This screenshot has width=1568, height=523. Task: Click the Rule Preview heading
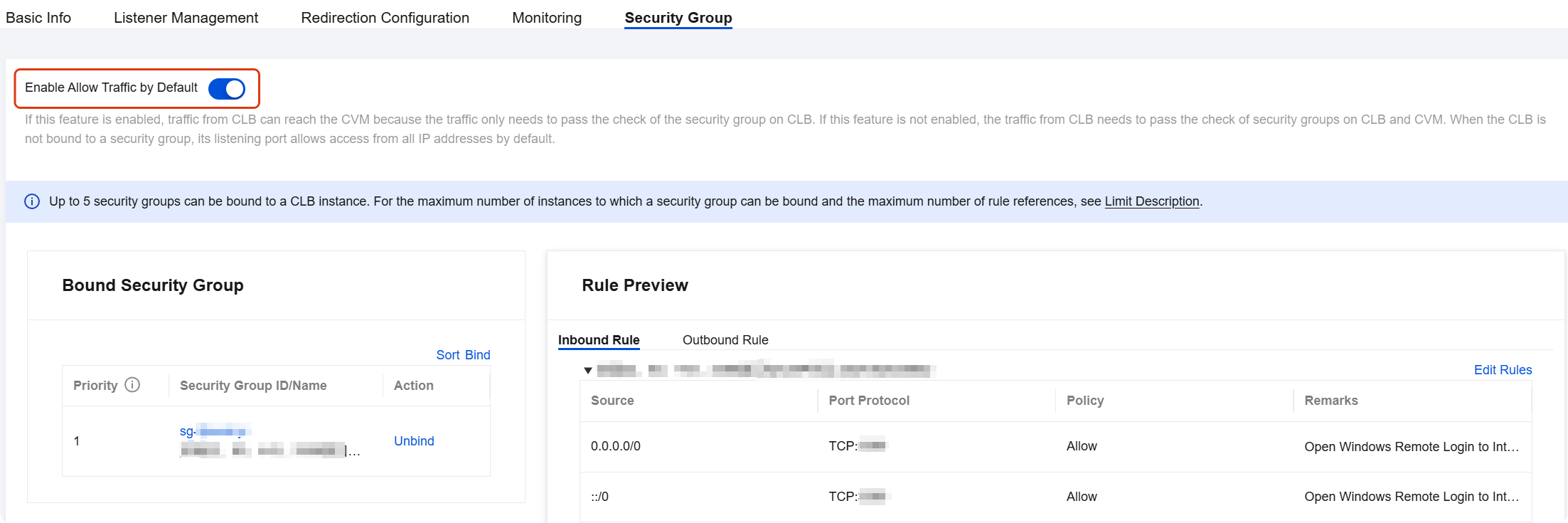point(635,285)
